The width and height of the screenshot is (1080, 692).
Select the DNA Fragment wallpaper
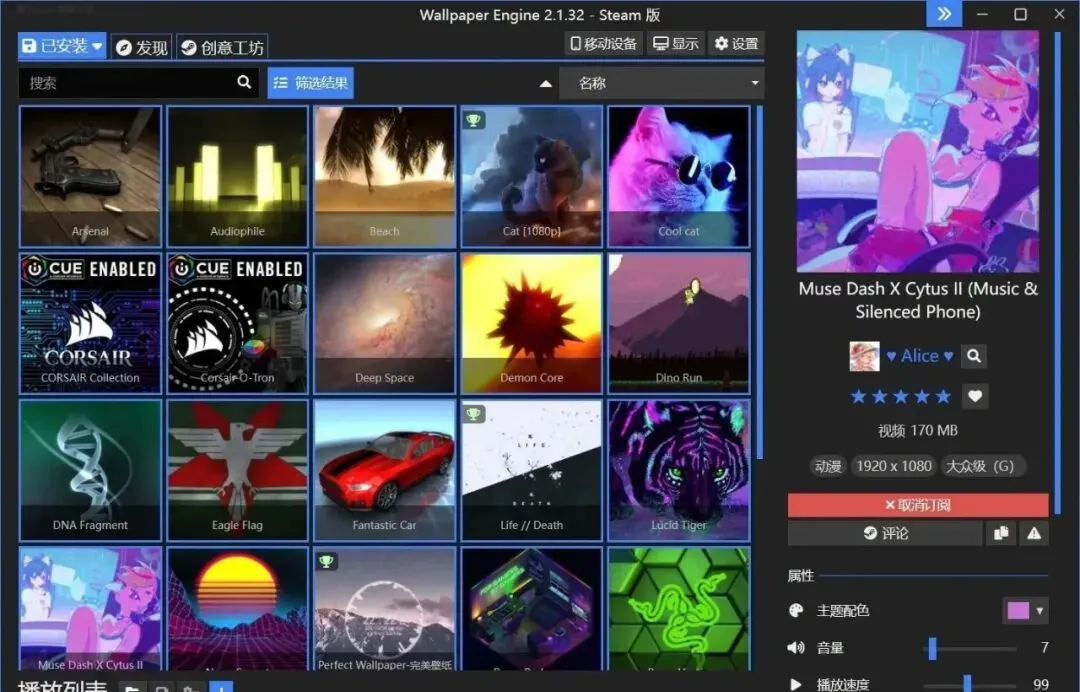(x=90, y=470)
